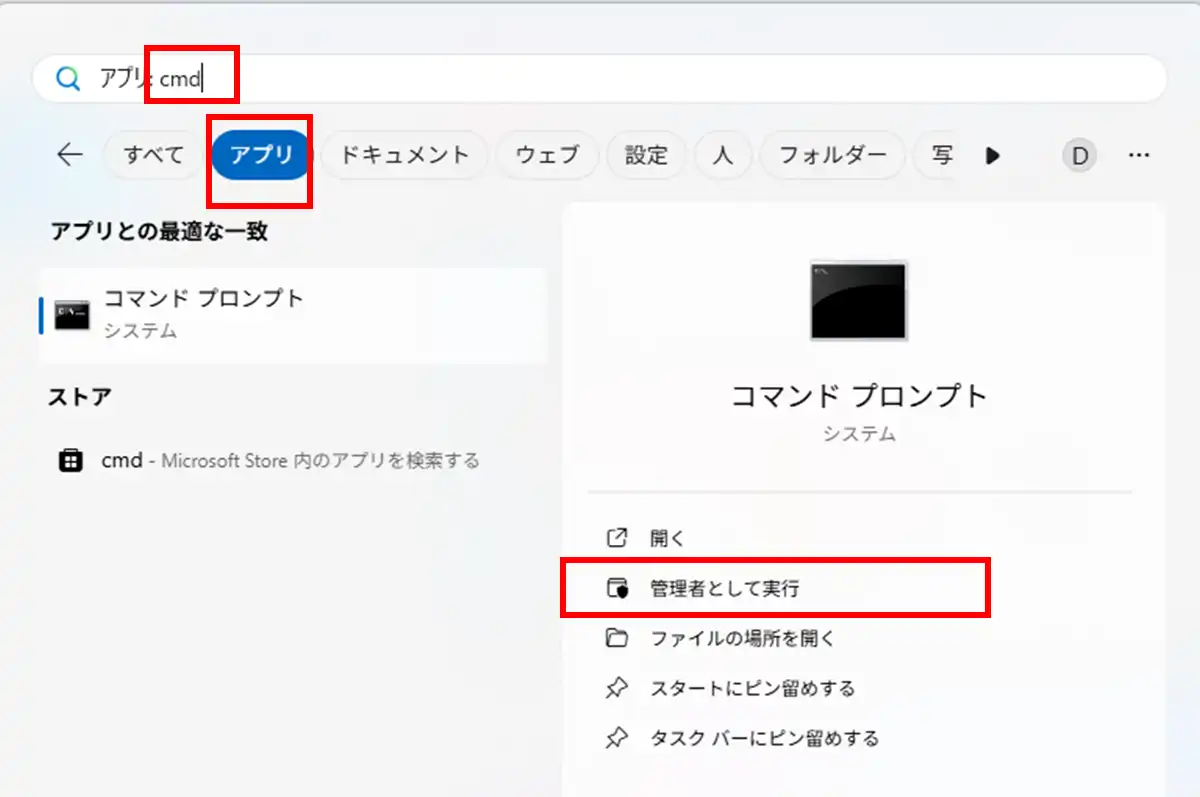Viewport: 1200px width, 797px height.
Task: Click the search magnifier icon
Action: pos(68,79)
